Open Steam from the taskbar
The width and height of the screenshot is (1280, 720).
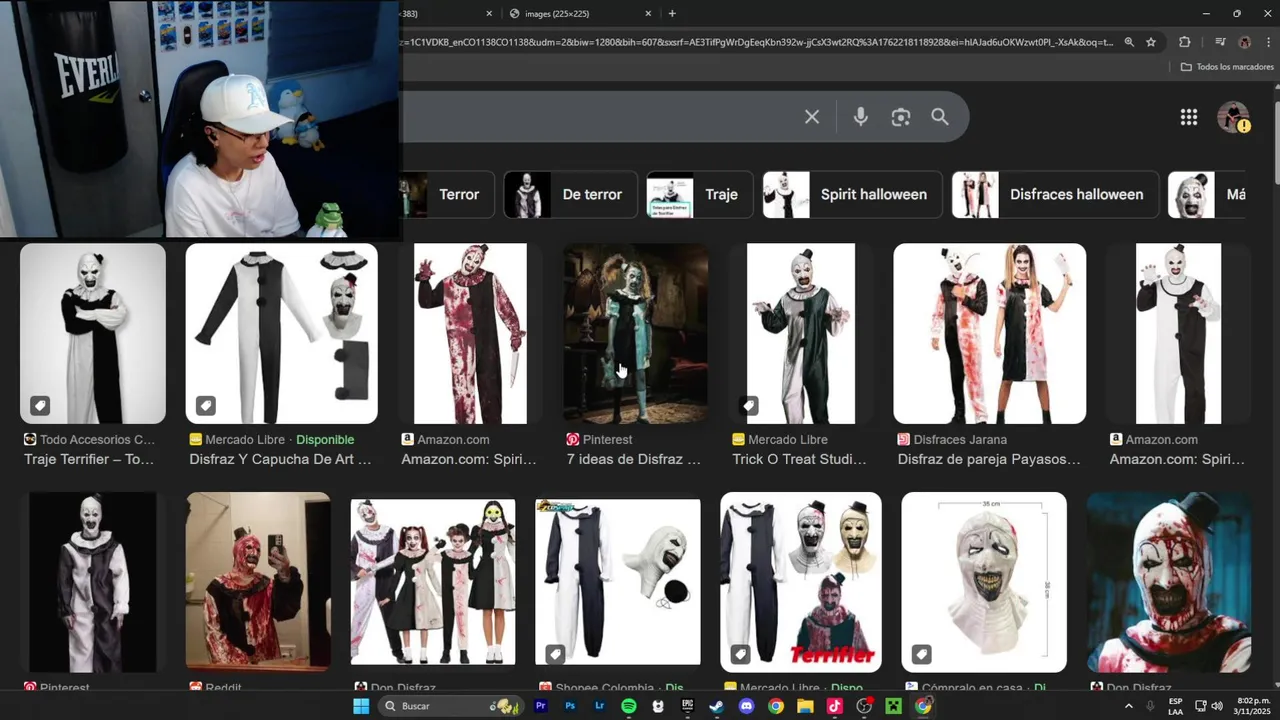[717, 706]
